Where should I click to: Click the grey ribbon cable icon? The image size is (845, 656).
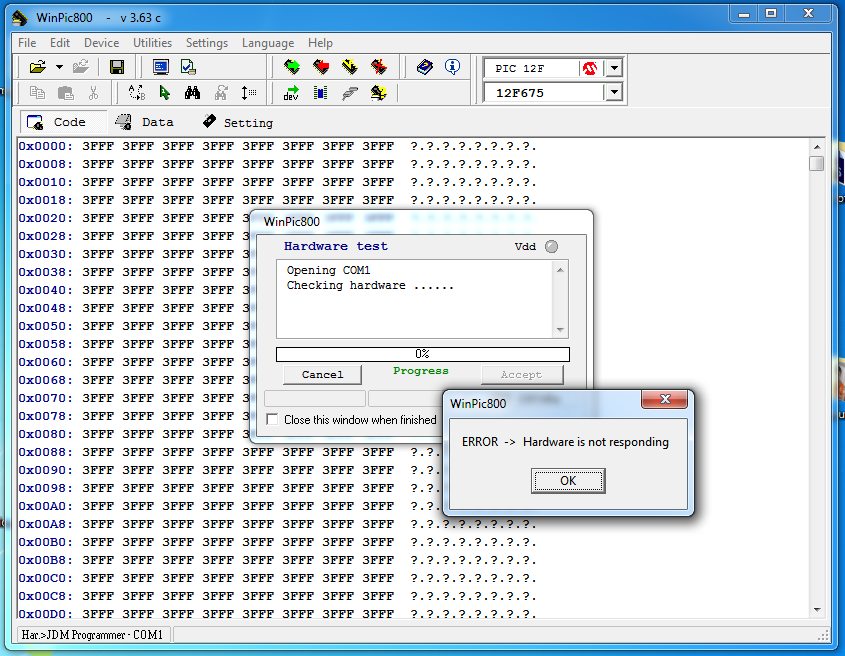(350, 93)
